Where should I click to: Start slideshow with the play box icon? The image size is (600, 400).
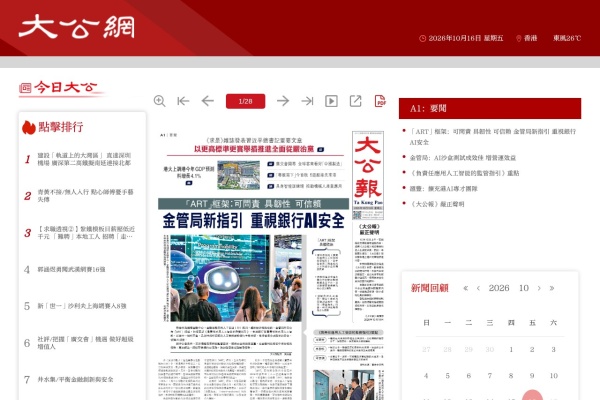(331, 101)
